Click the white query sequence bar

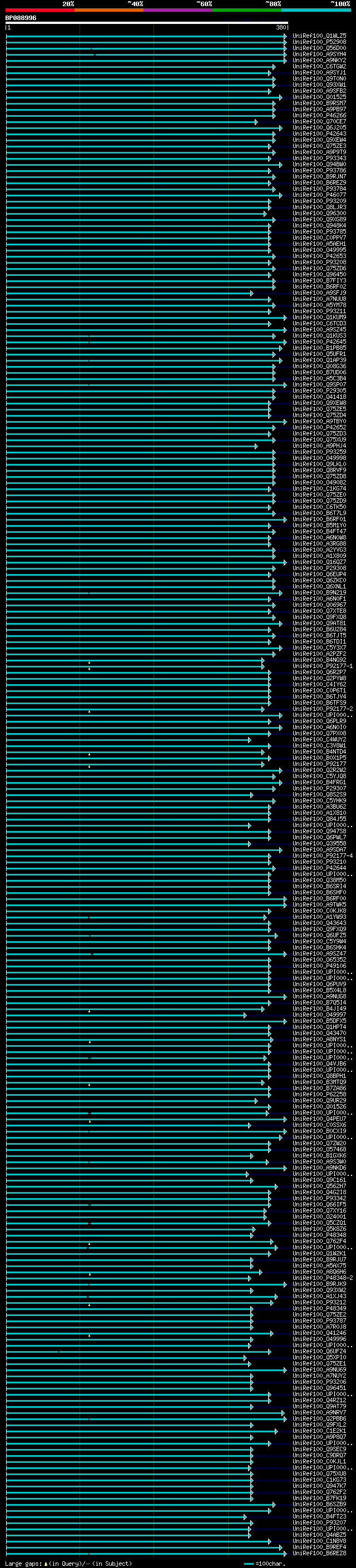tap(147, 23)
